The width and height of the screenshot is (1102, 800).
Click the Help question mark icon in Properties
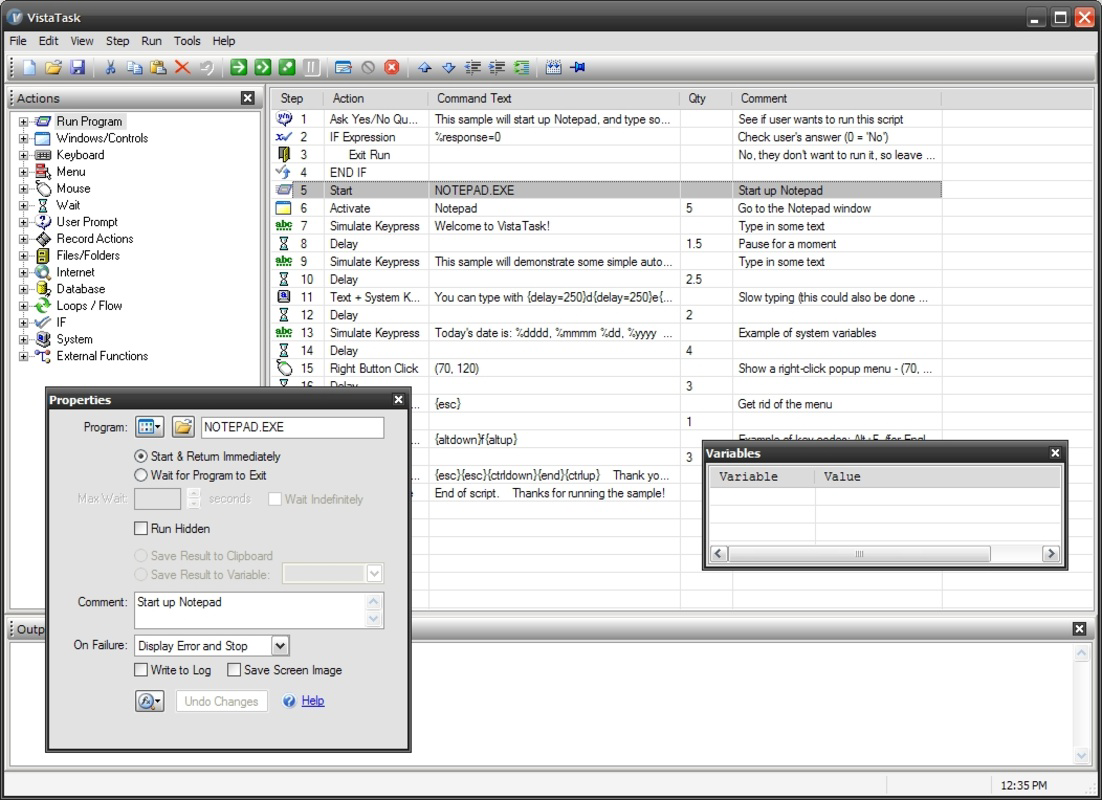point(289,701)
